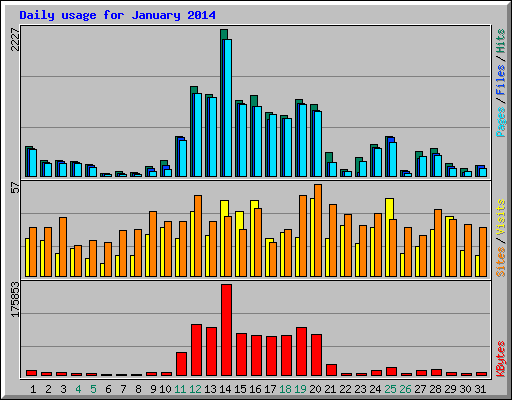Click day 8 on the date axis
Image resolution: width=512 pixels, height=400 pixels.
point(138,389)
